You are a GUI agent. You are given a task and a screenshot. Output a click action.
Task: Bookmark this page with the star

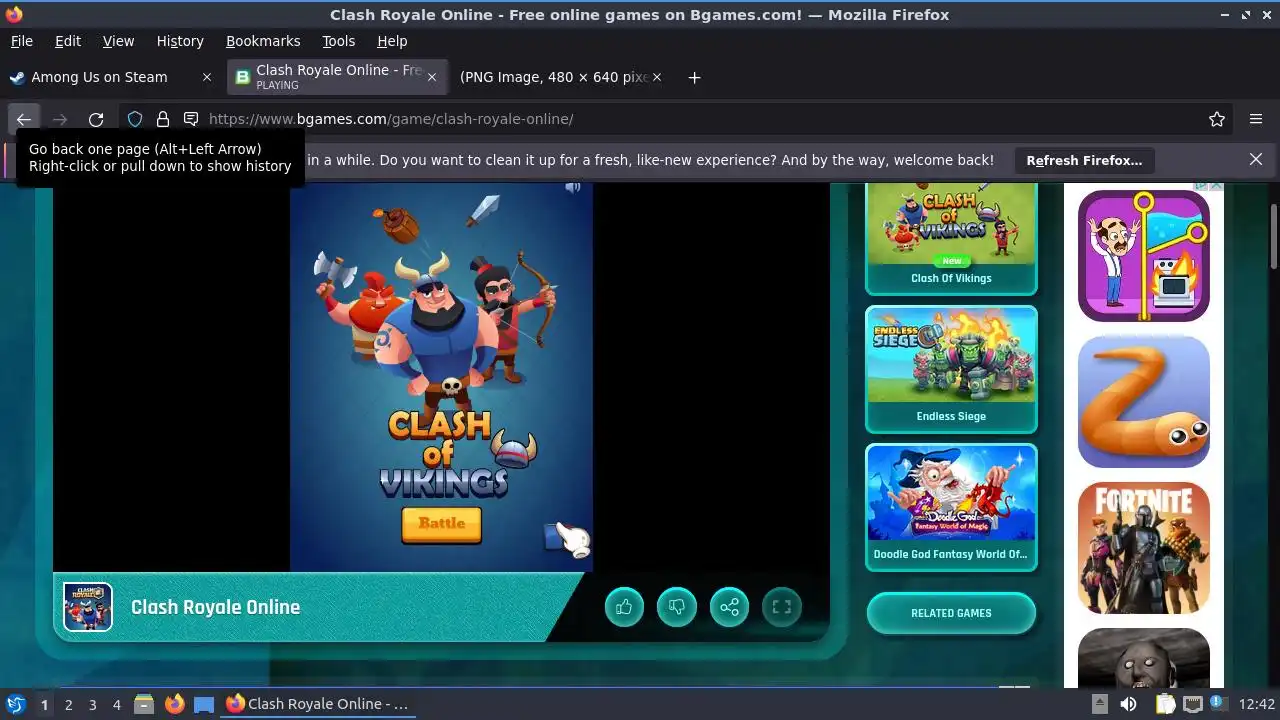tap(1217, 119)
